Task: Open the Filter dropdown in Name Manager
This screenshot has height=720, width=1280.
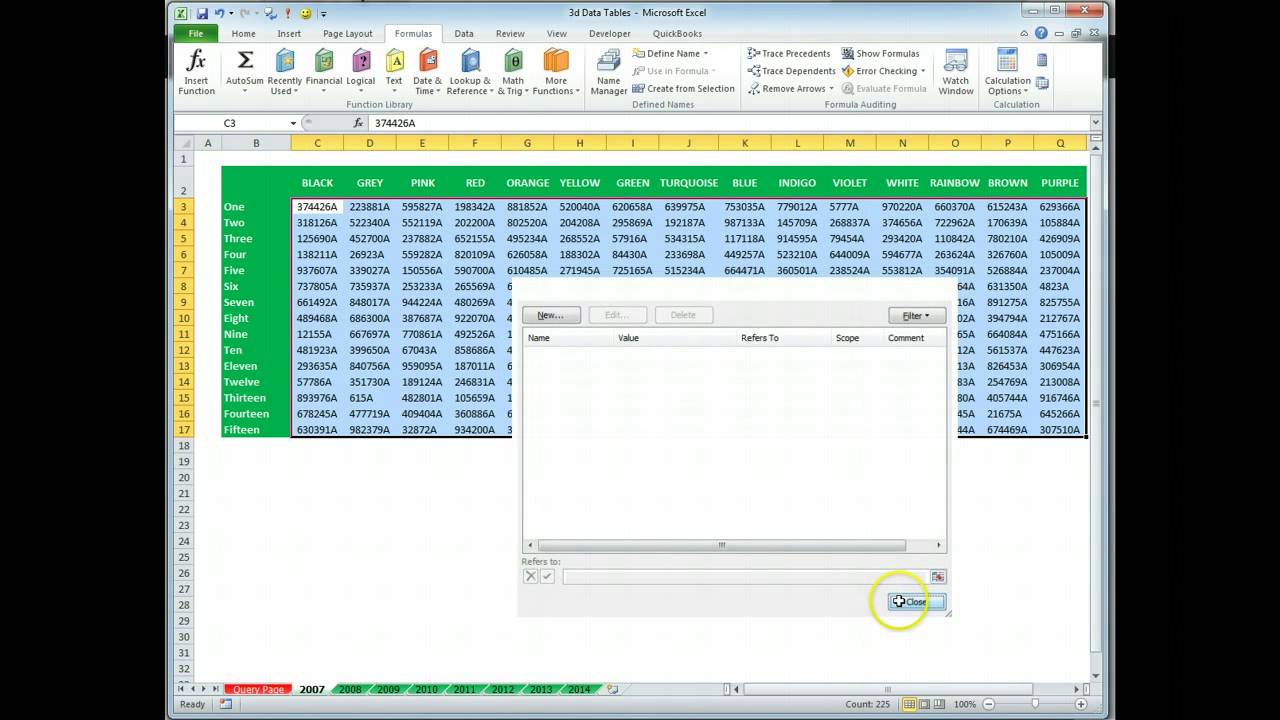Action: point(916,315)
